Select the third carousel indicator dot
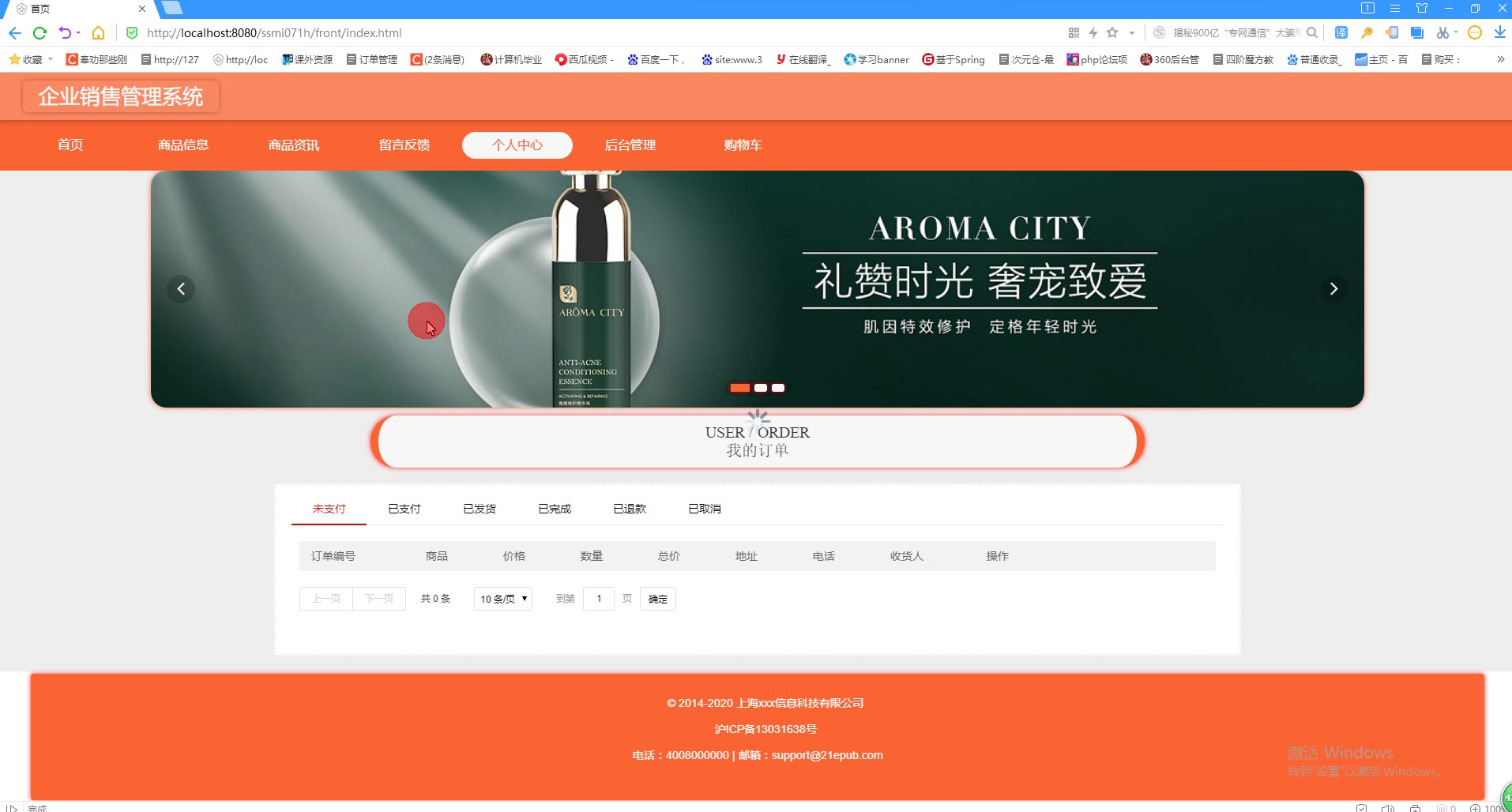 [778, 388]
